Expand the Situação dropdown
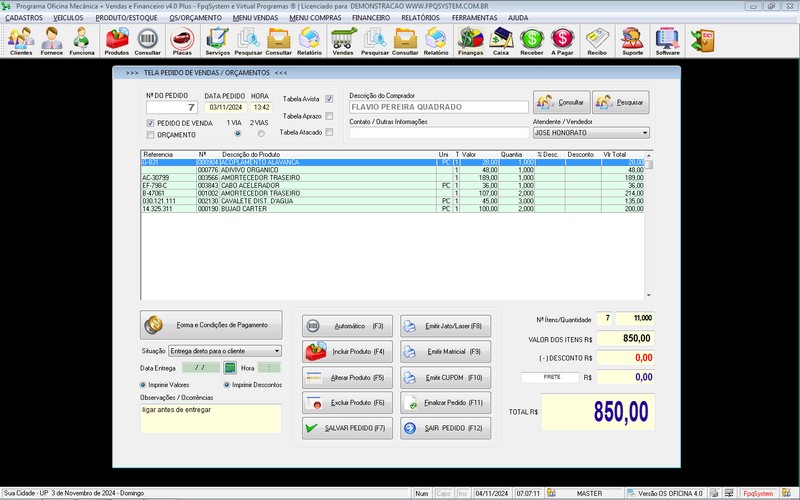Screen dimensions: 800x500 (276, 351)
